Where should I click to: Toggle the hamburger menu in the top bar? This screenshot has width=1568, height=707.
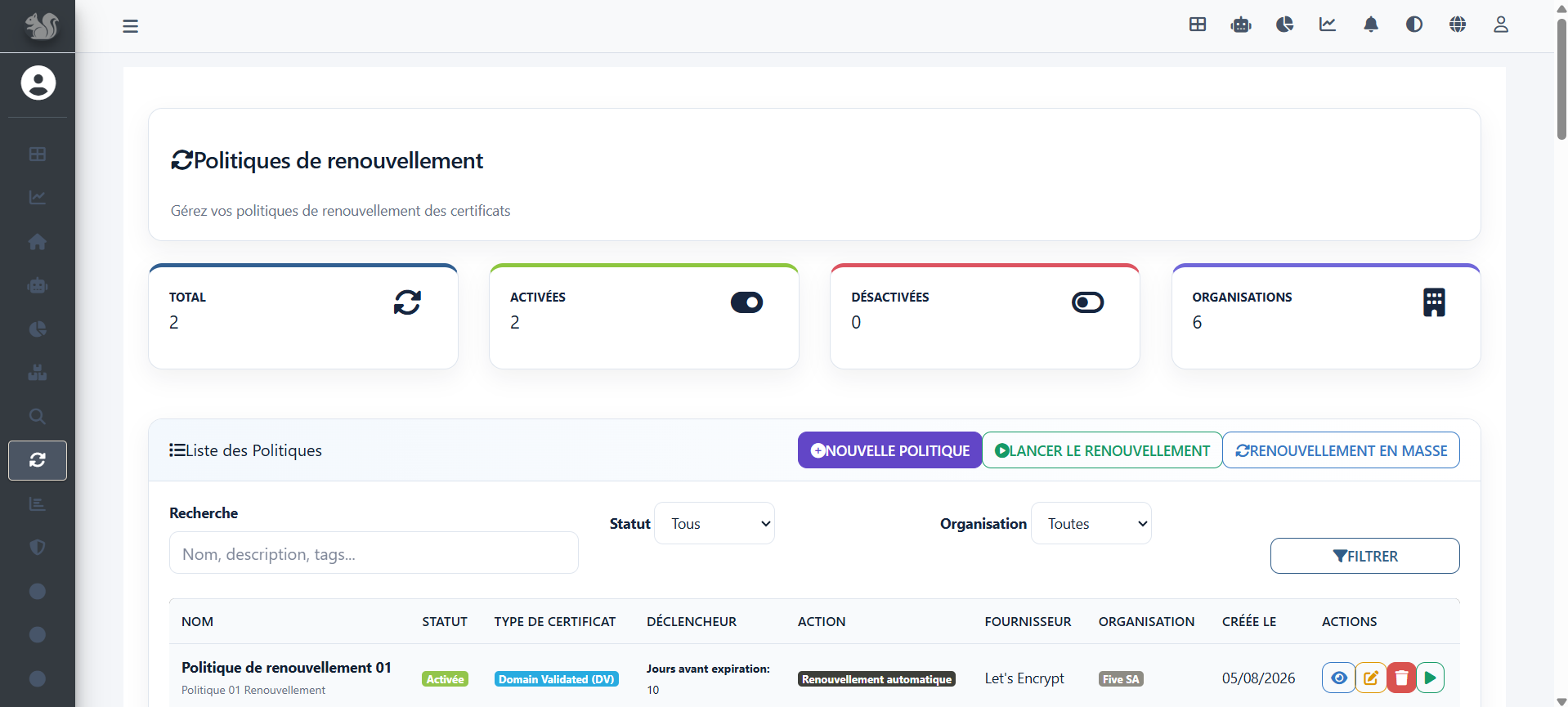(131, 26)
